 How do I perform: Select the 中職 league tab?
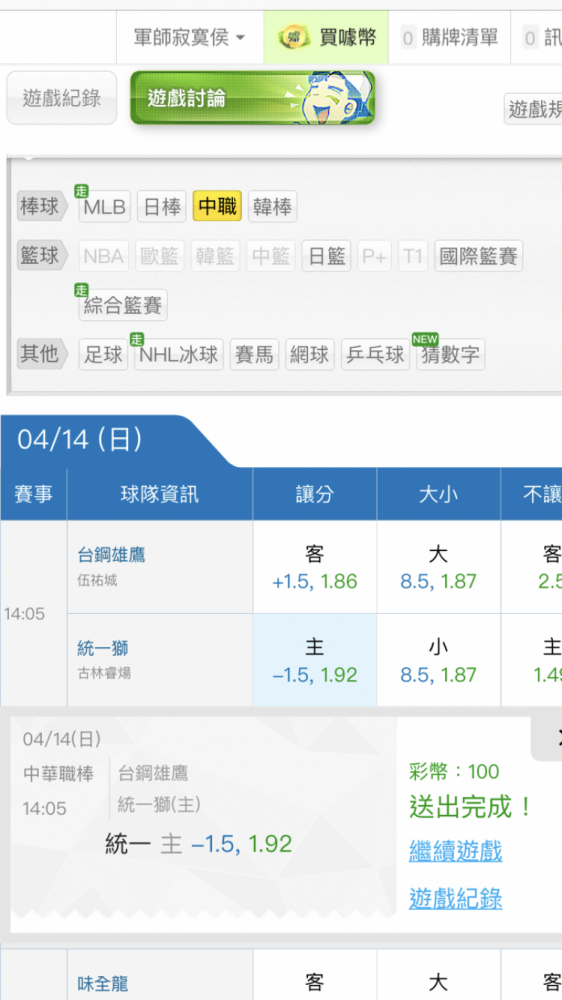[218, 207]
